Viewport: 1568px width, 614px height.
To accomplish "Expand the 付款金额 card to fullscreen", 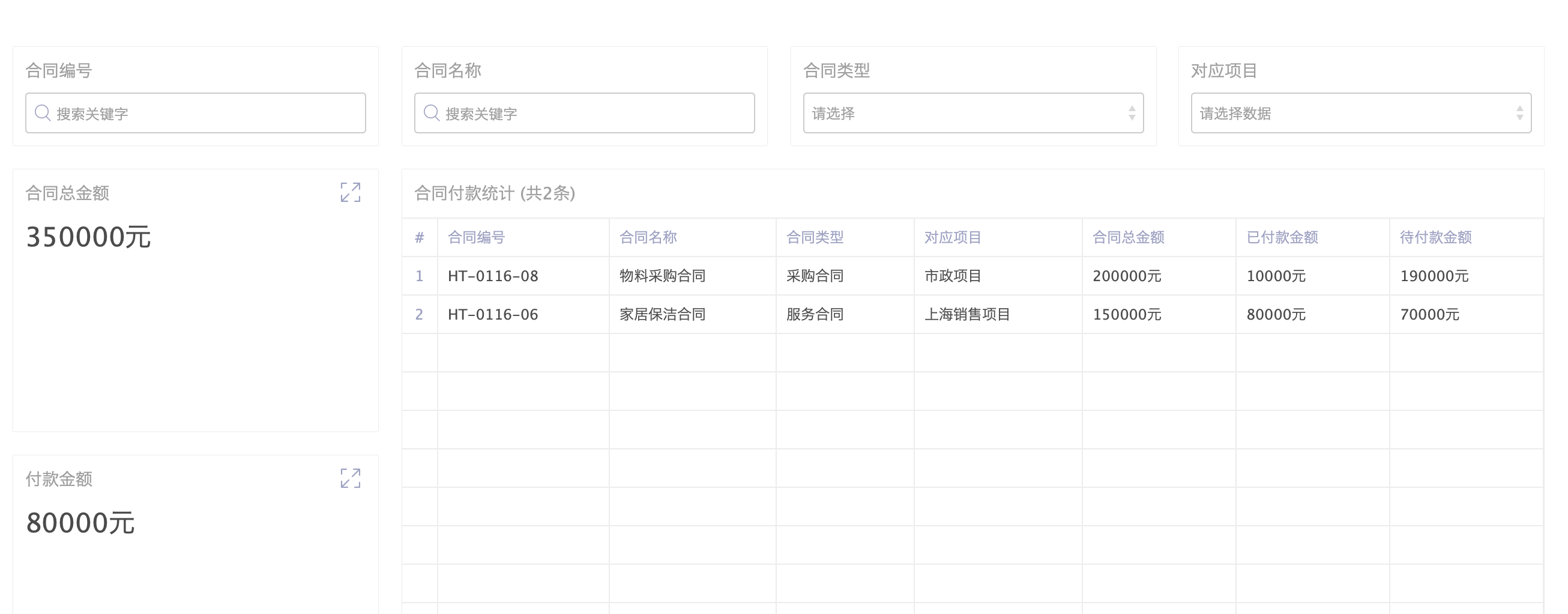I will pos(351,478).
